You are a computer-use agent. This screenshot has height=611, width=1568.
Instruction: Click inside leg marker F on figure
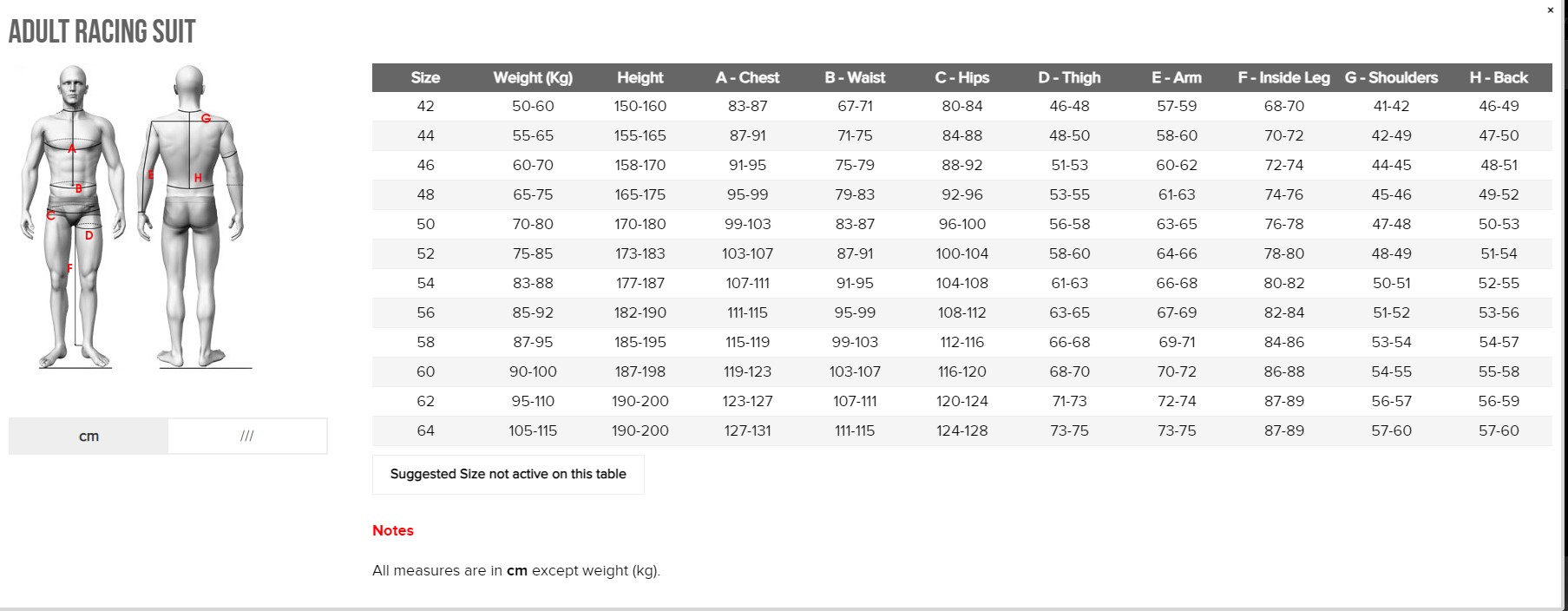[x=70, y=268]
